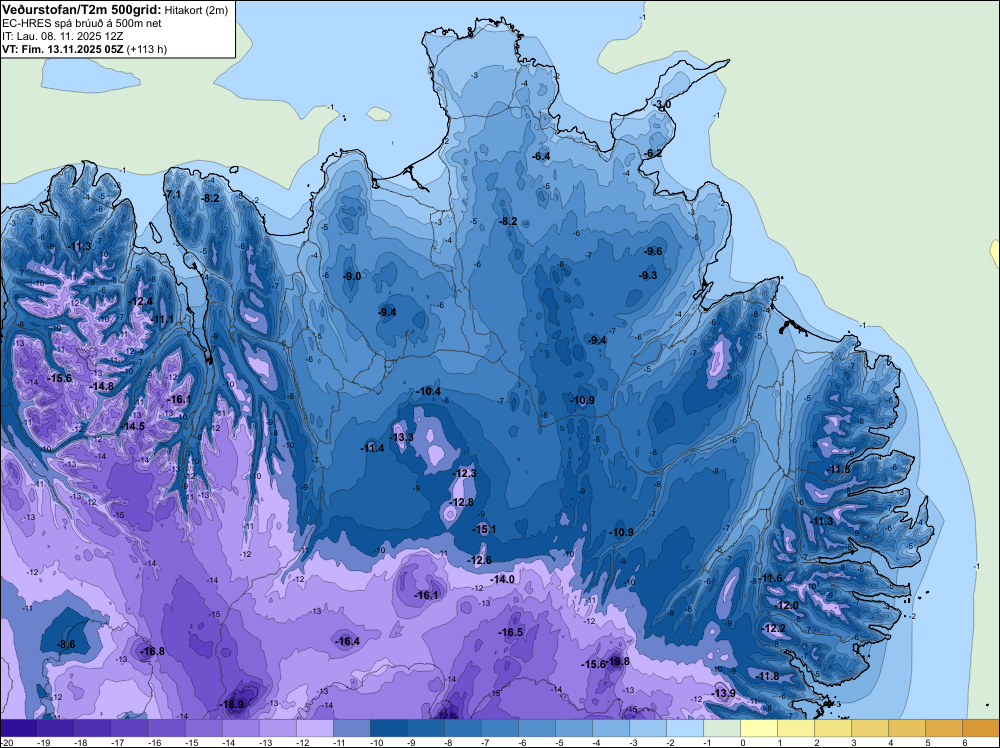Click the -16.4 temperature label
This screenshot has width=1000, height=748.
348,642
